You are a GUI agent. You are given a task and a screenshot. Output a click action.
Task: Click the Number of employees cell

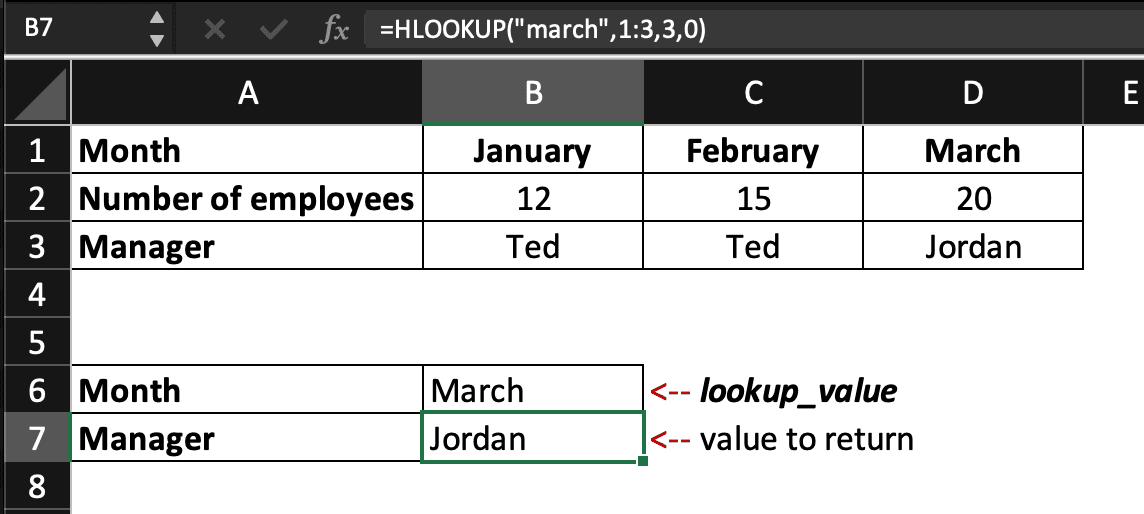[247, 198]
